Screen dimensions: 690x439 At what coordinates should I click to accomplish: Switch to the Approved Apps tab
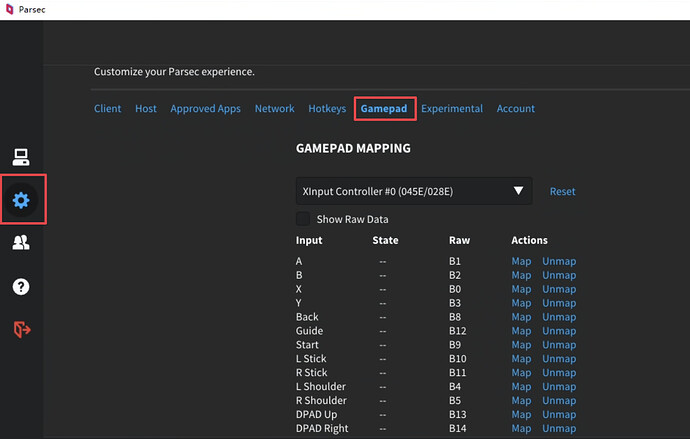[206, 109]
